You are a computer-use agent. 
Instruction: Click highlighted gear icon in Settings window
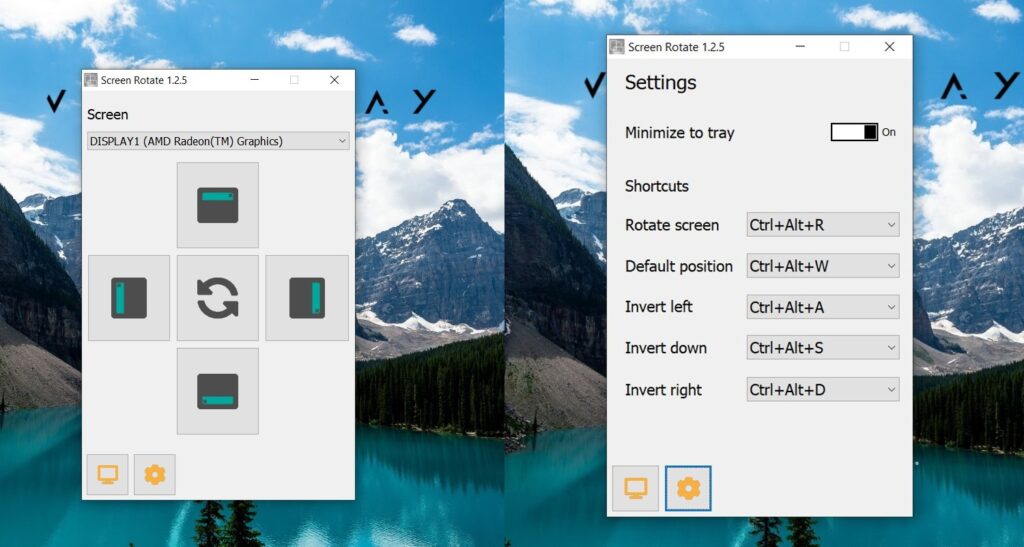(688, 488)
